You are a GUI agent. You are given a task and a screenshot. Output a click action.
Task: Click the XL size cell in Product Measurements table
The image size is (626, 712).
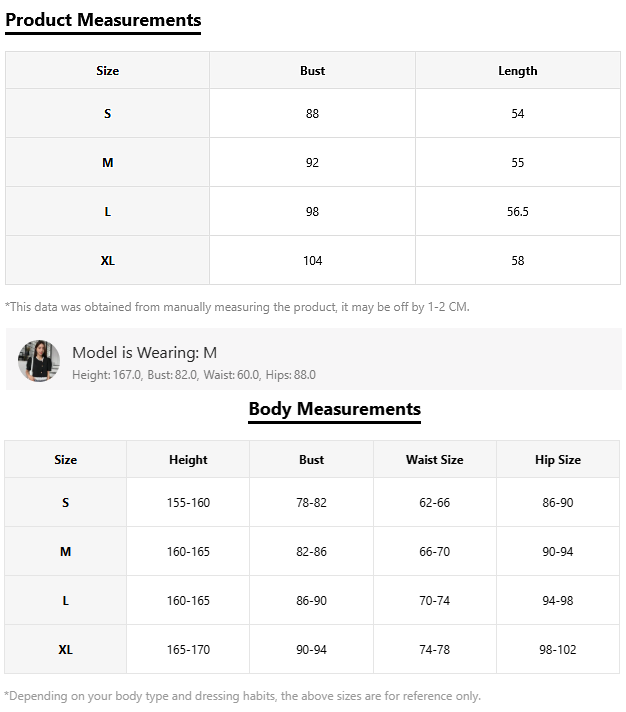point(108,261)
